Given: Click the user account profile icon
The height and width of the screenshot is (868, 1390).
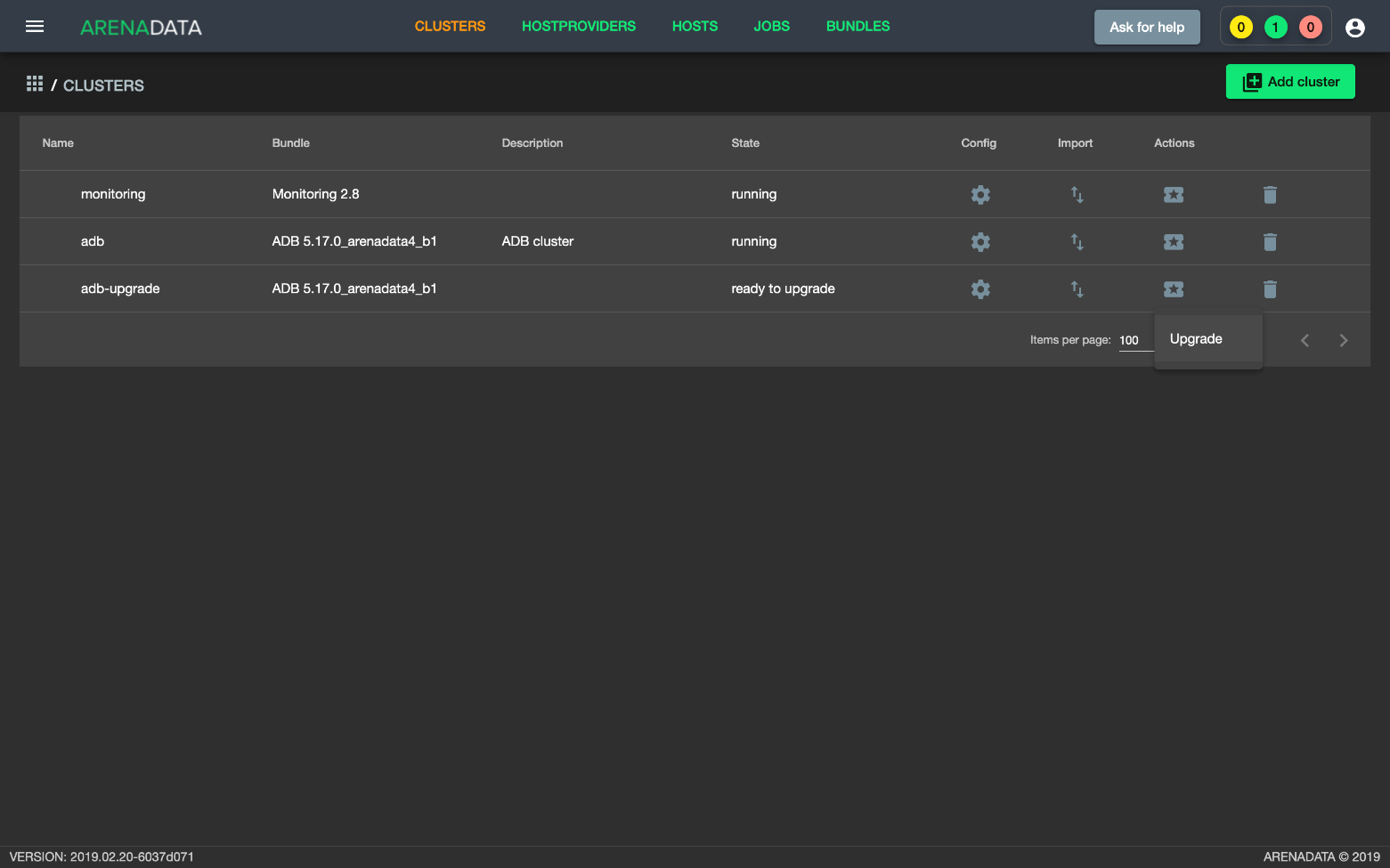Looking at the screenshot, I should tap(1354, 28).
